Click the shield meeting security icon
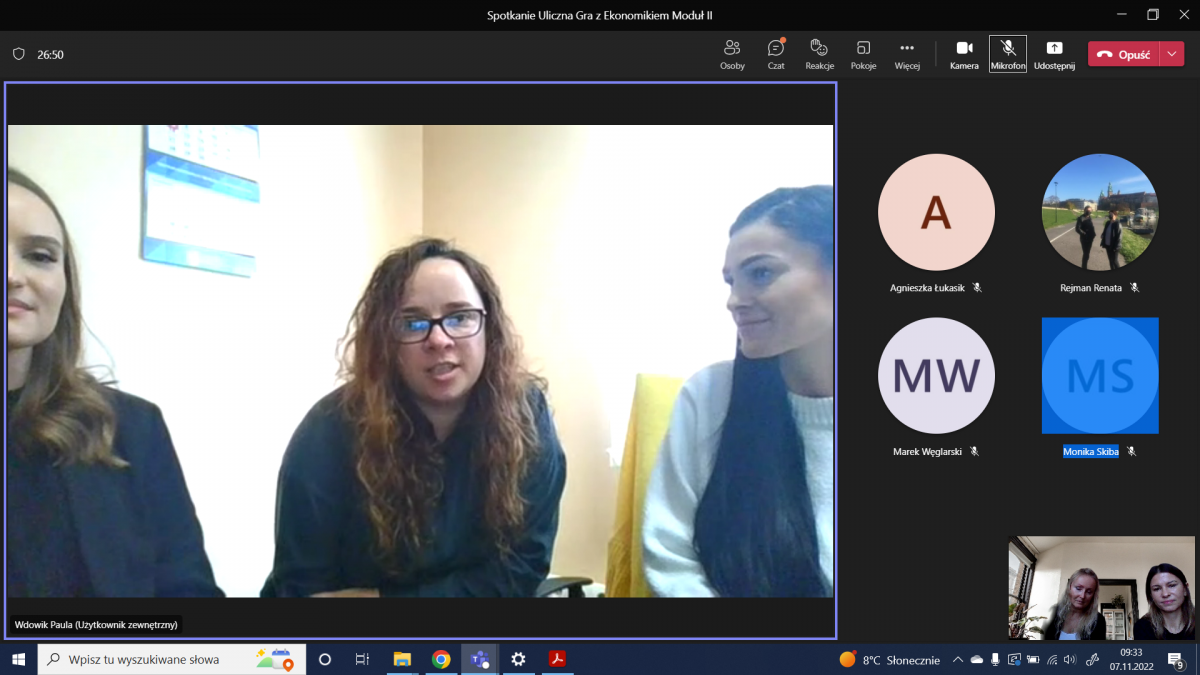This screenshot has height=675, width=1200. coord(18,55)
